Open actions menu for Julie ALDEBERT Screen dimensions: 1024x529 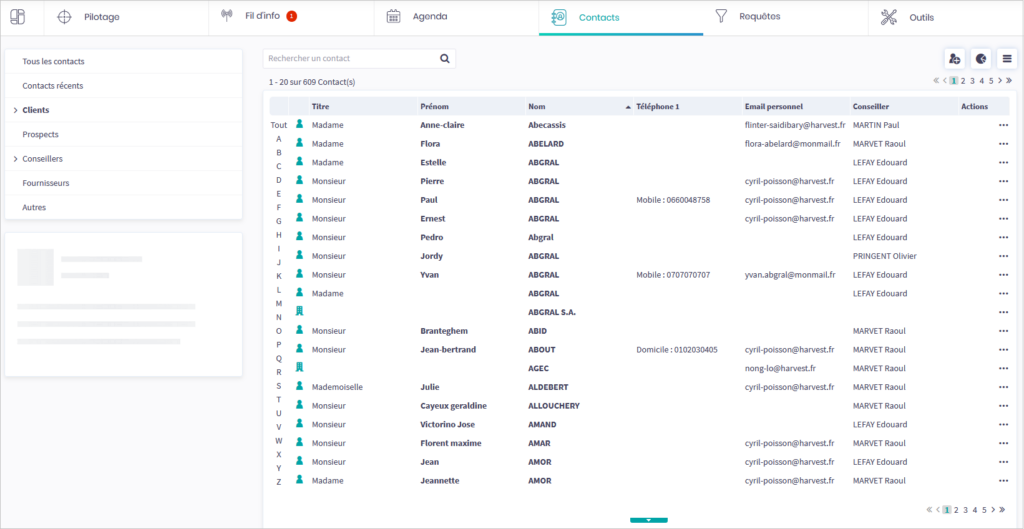pyautogui.click(x=1003, y=387)
